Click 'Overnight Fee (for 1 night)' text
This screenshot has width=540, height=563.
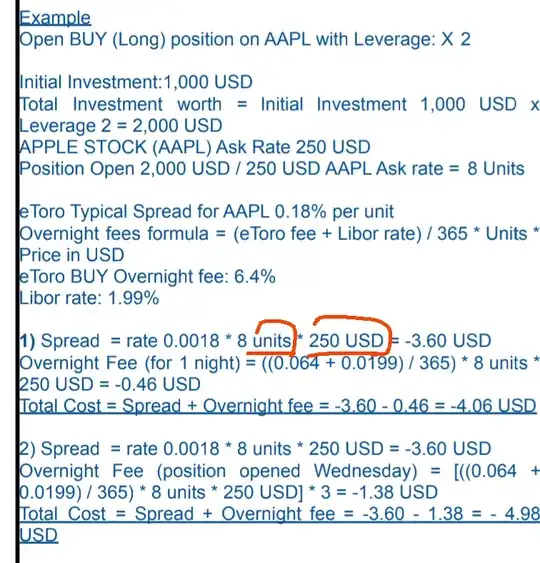tap(130, 363)
